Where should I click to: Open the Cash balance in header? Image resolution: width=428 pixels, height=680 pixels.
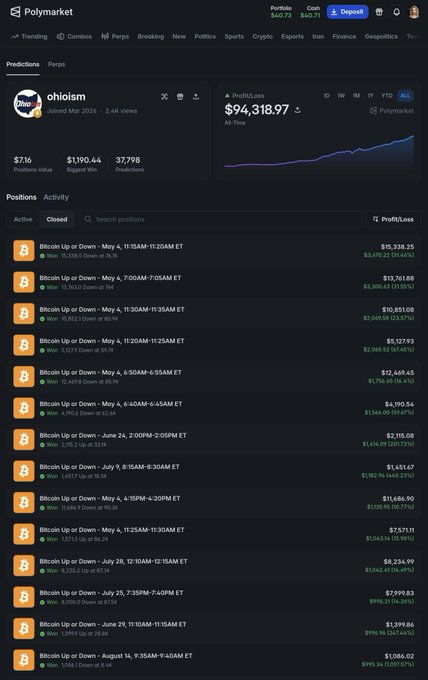point(310,12)
